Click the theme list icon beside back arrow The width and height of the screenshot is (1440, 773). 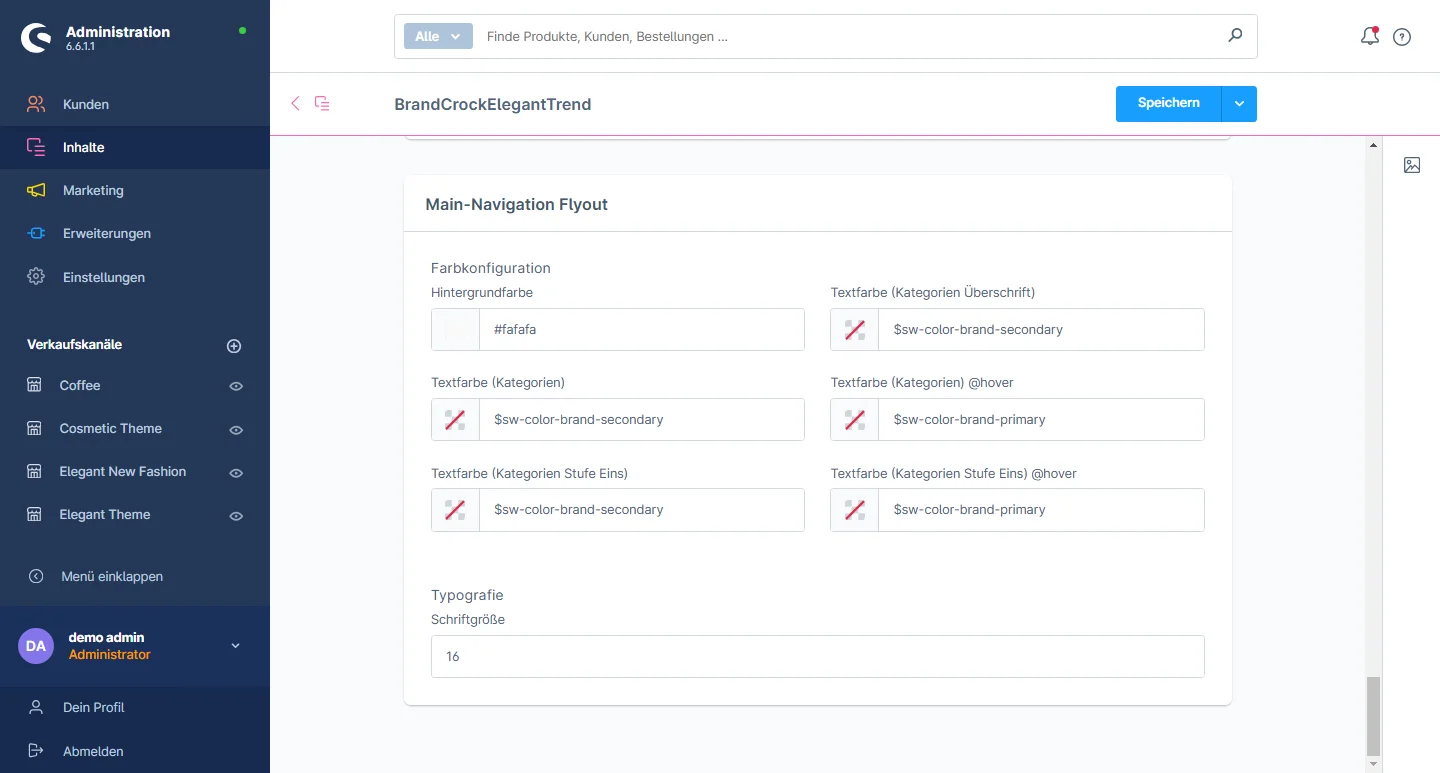click(322, 103)
